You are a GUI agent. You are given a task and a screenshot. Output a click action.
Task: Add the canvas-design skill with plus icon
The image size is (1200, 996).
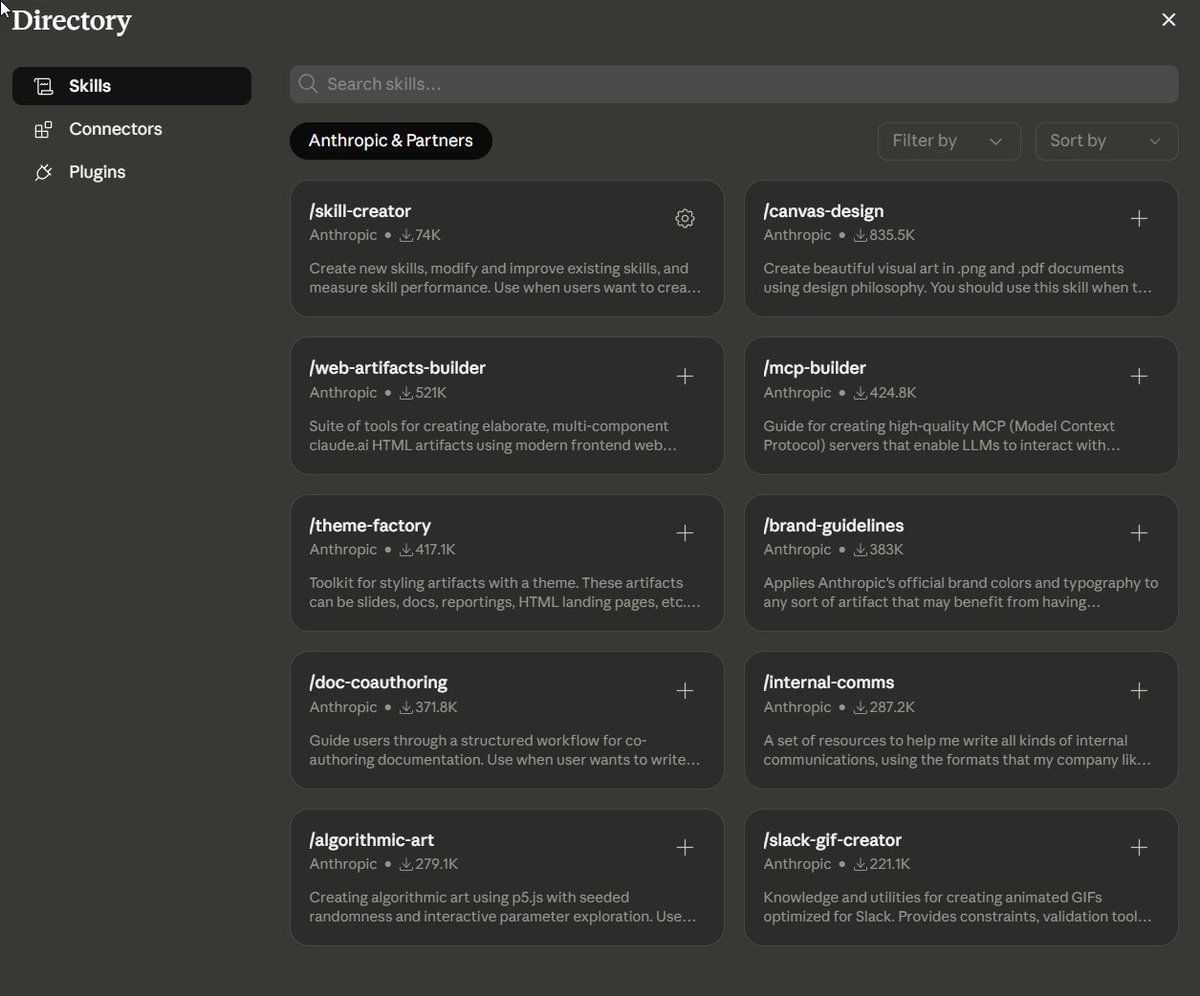(1139, 219)
